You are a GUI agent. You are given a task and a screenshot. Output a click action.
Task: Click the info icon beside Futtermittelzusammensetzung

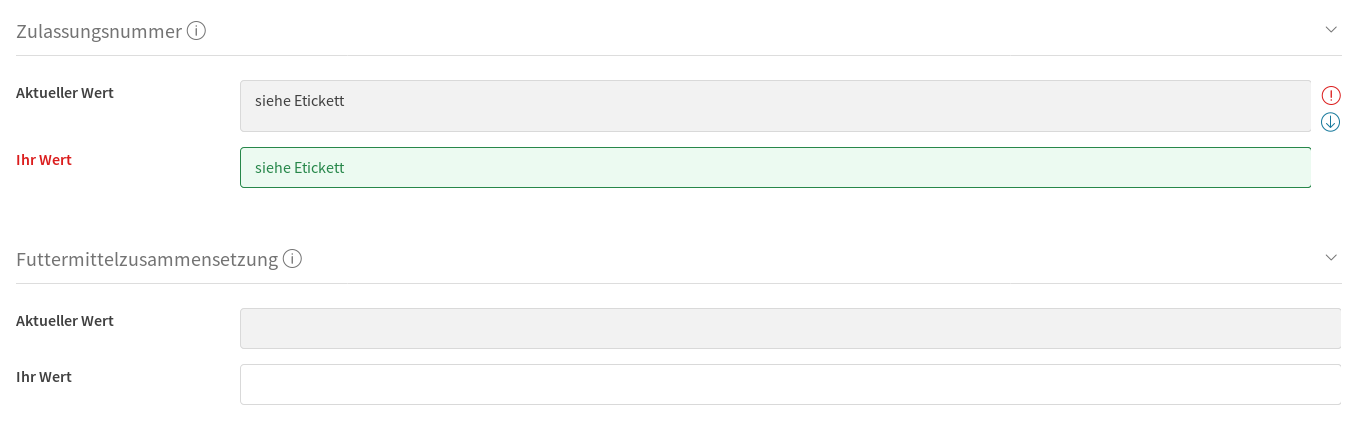pos(292,259)
